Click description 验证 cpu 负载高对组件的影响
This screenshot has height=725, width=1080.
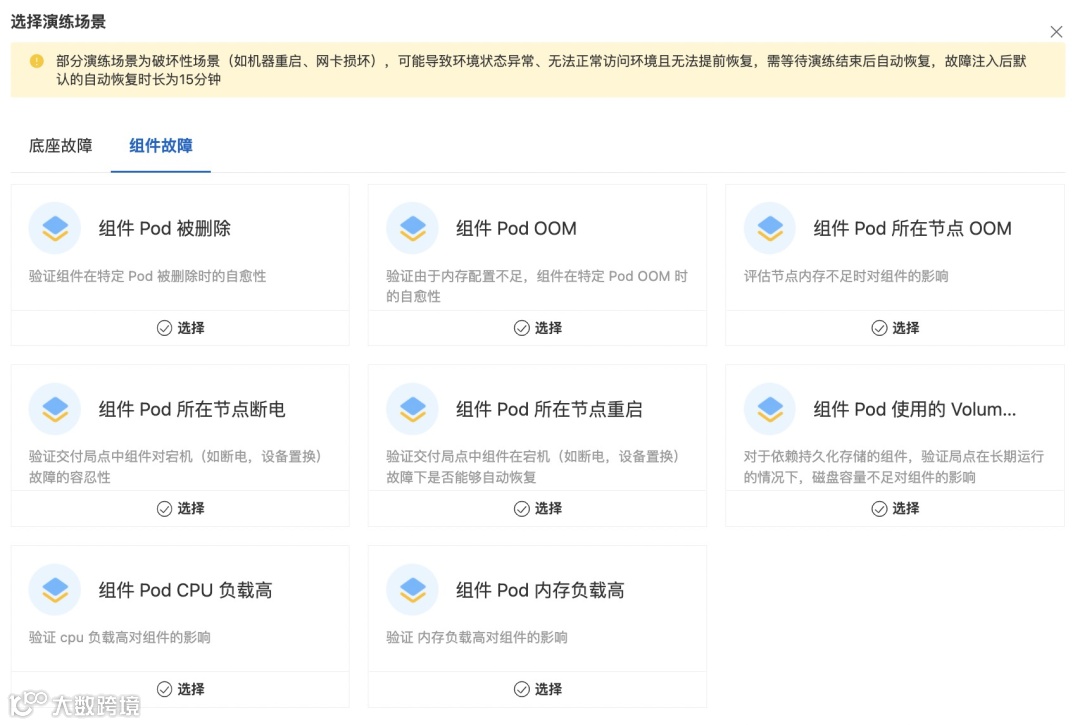(120, 638)
